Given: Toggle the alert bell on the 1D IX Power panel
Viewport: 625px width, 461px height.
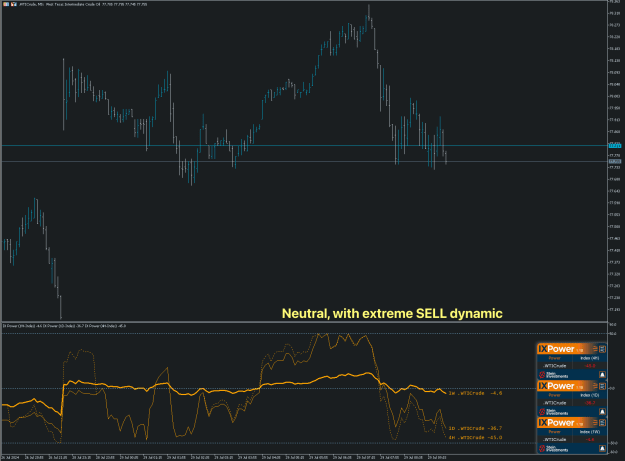Looking at the screenshot, I should [x=602, y=412].
